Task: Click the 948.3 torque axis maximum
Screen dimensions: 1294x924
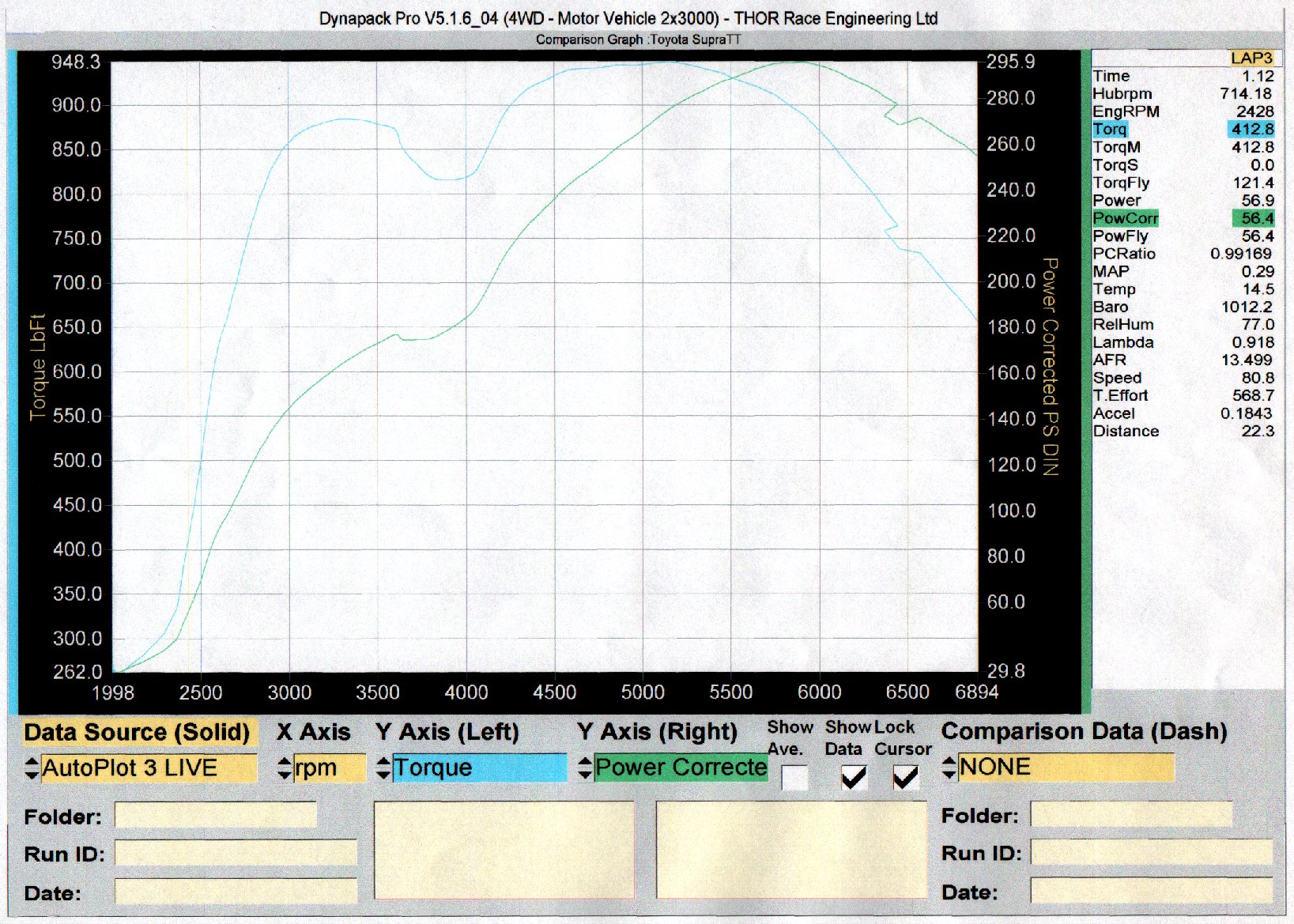Action: pyautogui.click(x=76, y=62)
